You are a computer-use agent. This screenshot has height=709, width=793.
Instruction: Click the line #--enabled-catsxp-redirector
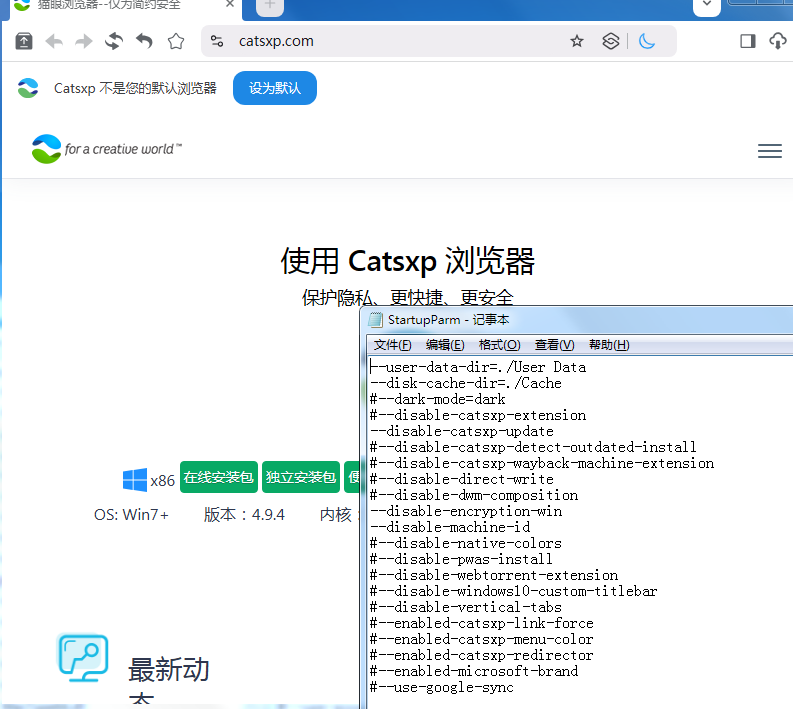click(481, 655)
